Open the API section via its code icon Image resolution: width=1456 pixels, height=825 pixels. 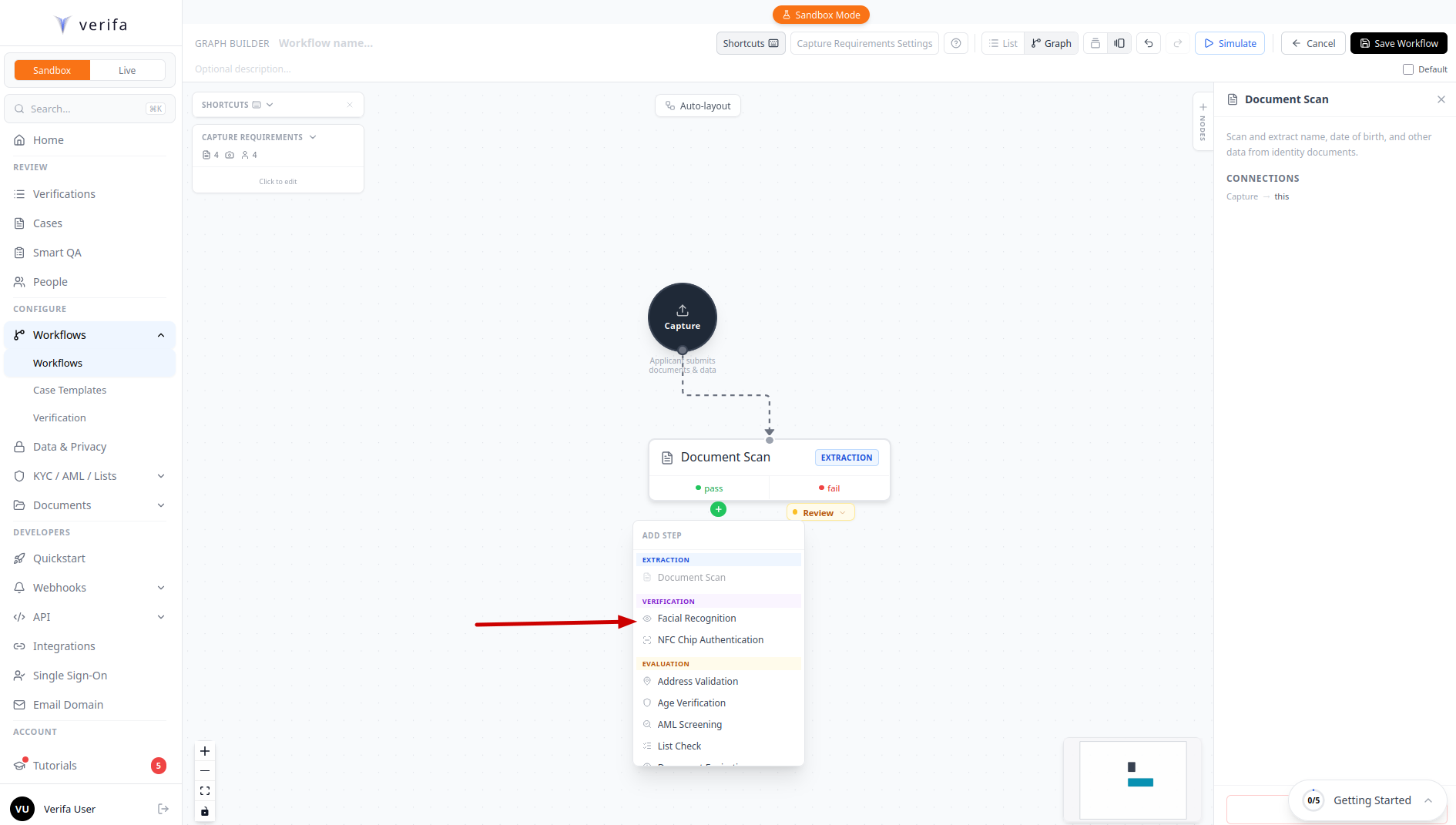pyautogui.click(x=18, y=616)
